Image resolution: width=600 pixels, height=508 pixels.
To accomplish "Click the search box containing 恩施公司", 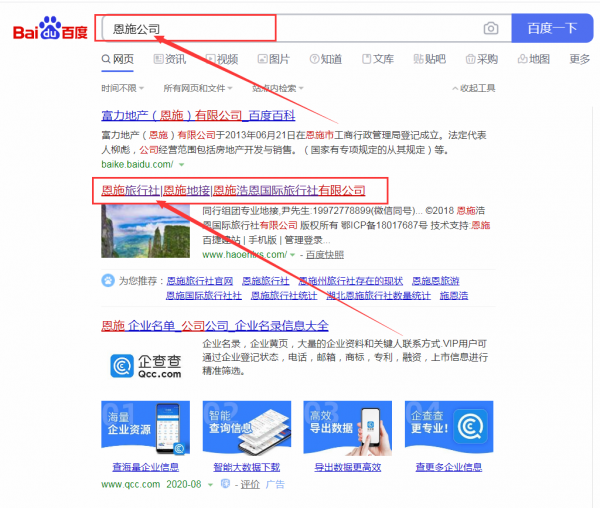I will 290,28.
